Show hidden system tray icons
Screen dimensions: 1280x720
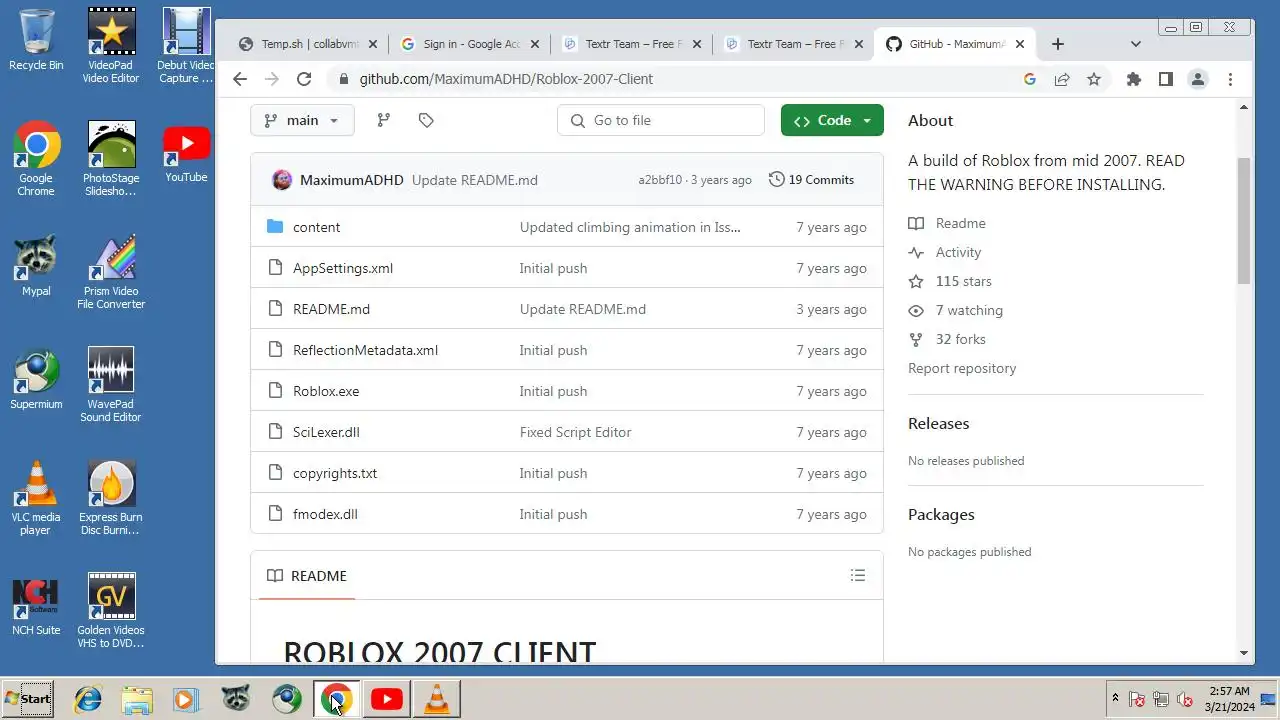[x=1115, y=698]
